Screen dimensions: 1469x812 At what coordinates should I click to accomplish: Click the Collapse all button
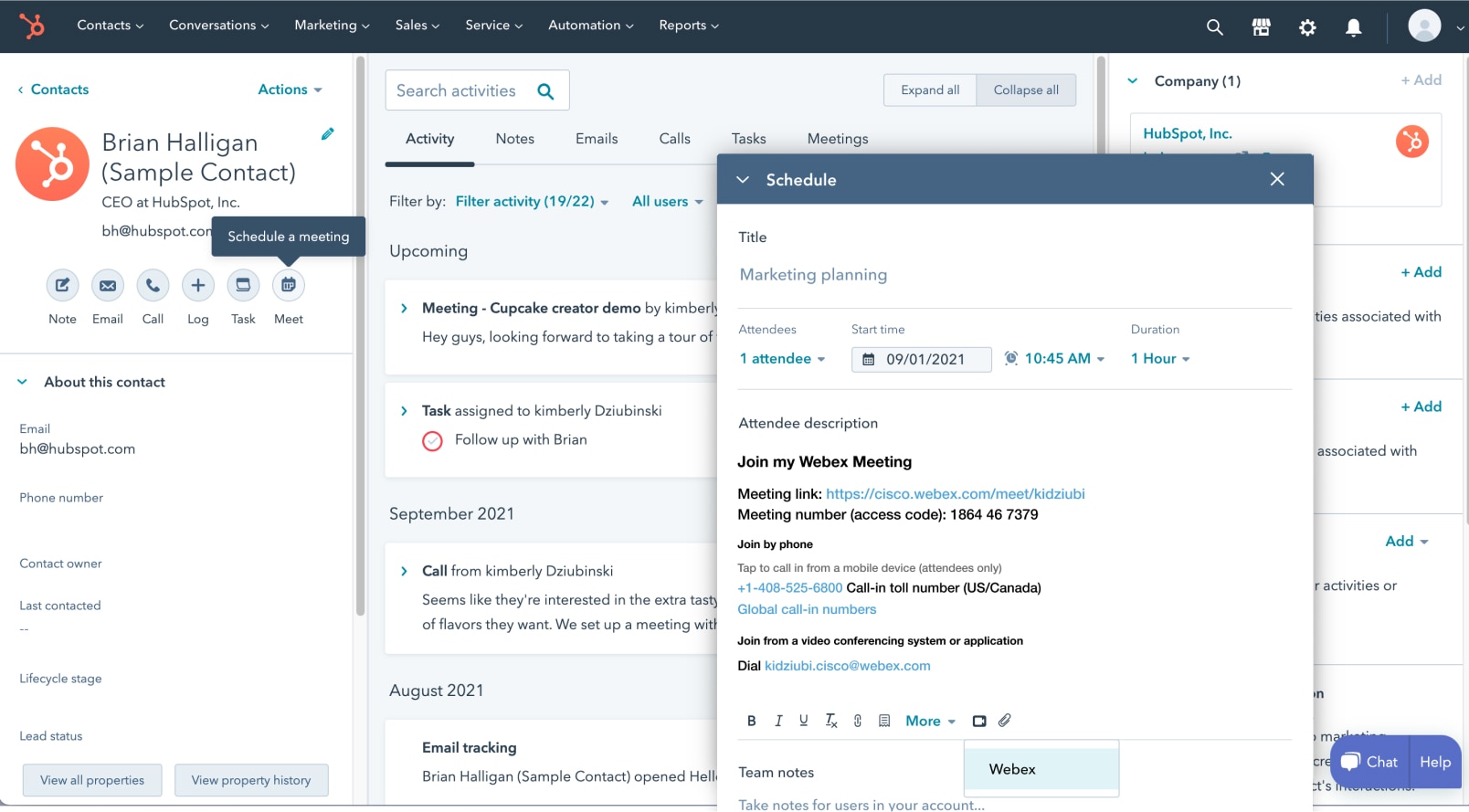(1026, 90)
